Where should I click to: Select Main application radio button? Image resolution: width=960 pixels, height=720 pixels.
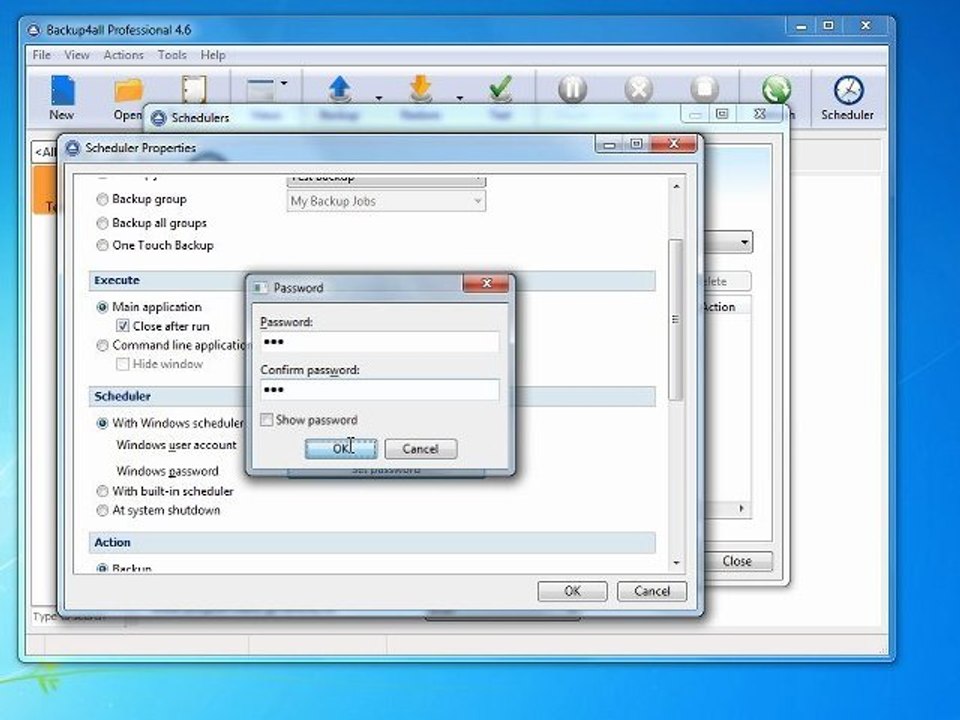pos(102,307)
